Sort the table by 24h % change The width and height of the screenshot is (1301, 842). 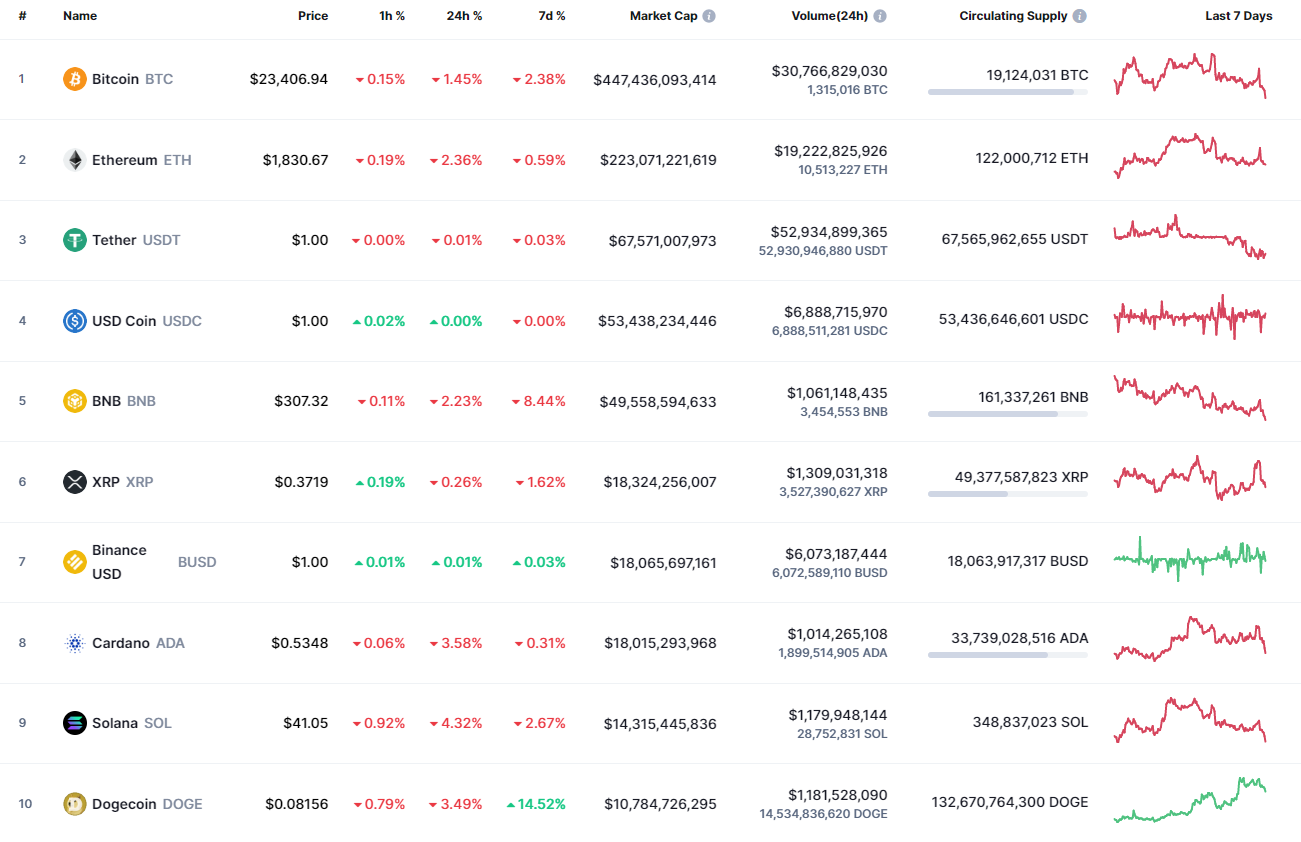click(464, 15)
